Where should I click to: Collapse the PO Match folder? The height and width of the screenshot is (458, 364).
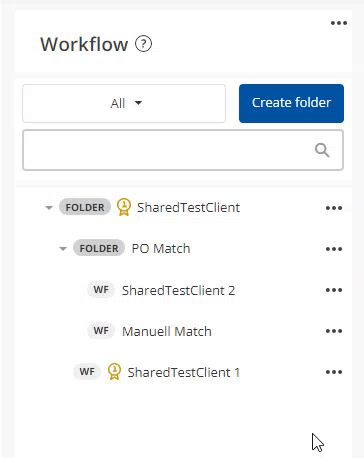point(63,249)
